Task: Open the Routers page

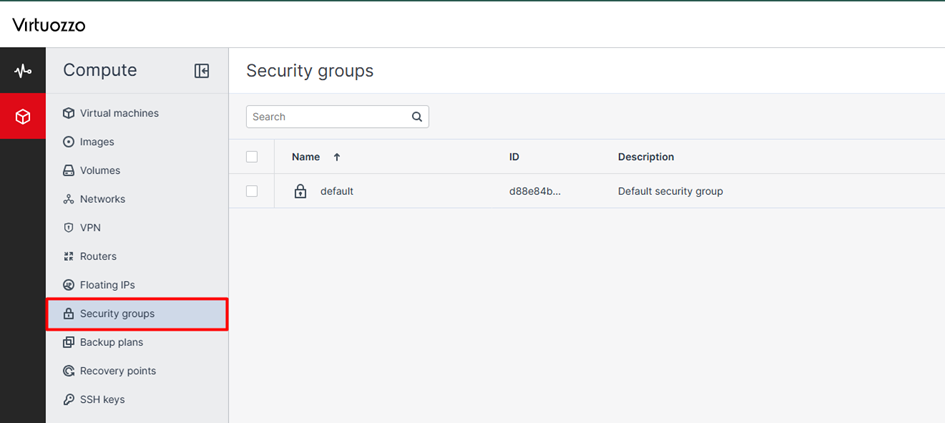Action: point(98,256)
